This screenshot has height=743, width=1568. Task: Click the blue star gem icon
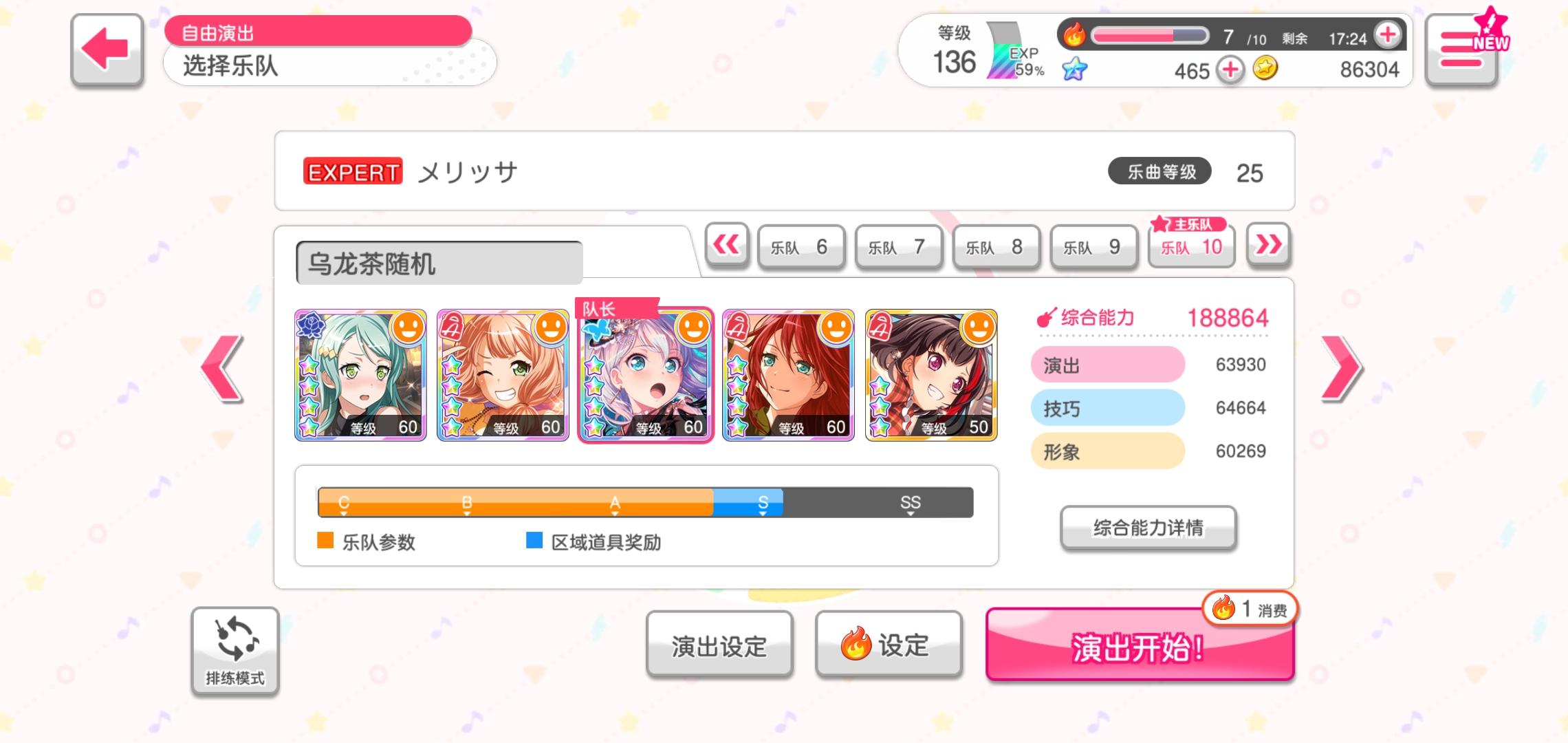click(x=1074, y=69)
